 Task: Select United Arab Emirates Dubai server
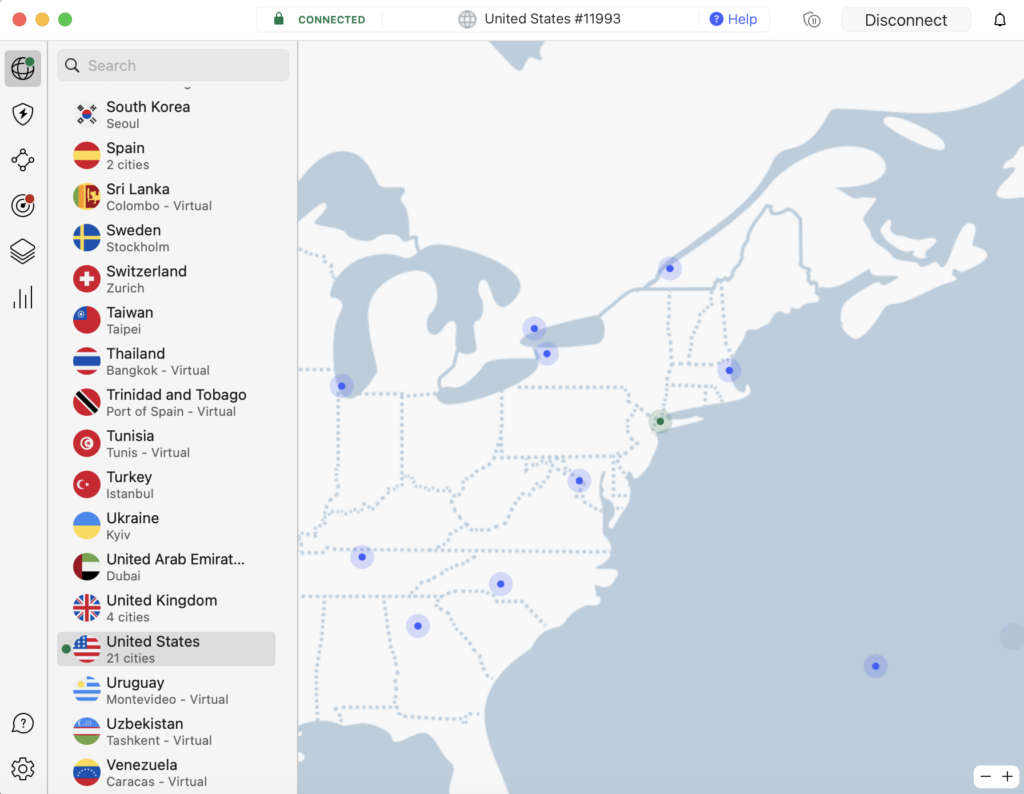pos(167,567)
